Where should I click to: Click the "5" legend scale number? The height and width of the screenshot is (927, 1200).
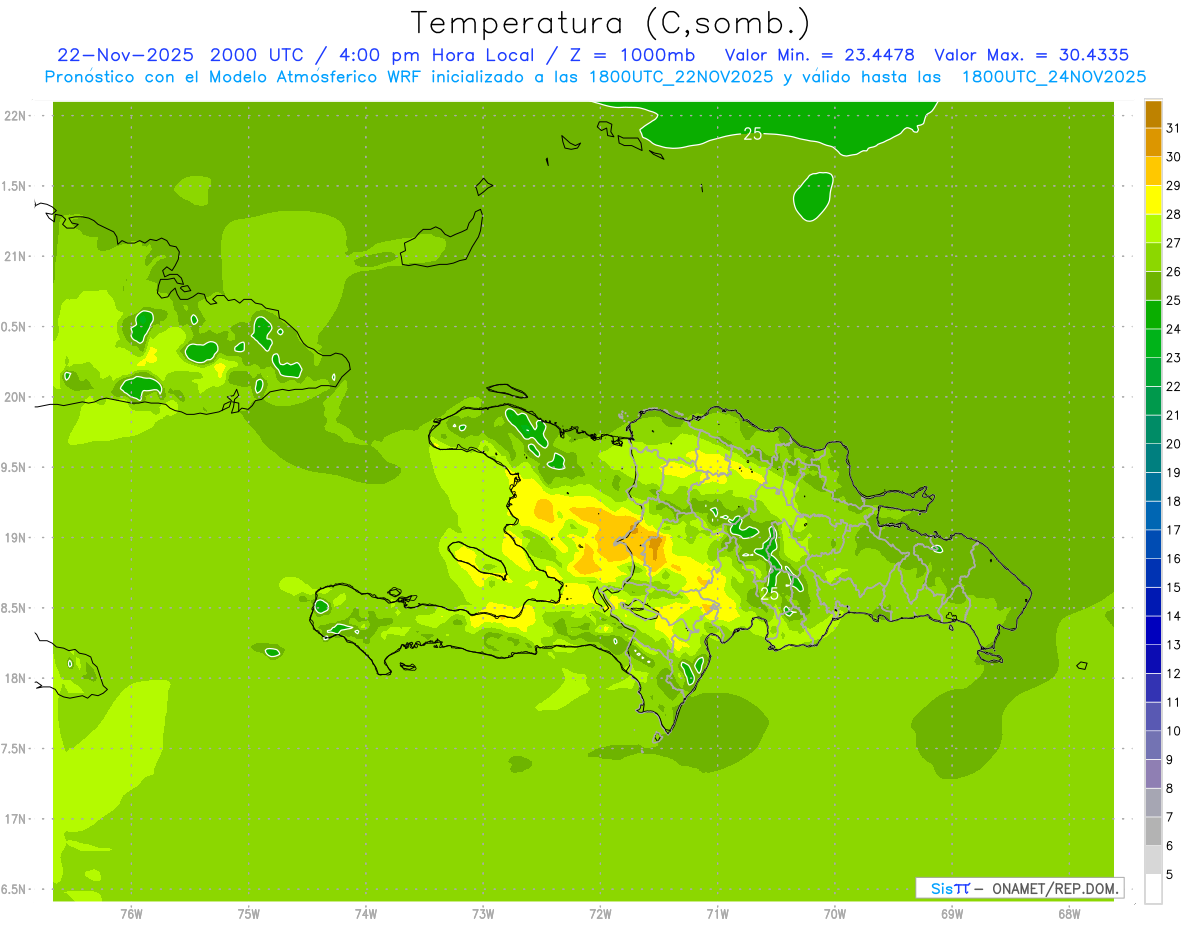point(1171,875)
